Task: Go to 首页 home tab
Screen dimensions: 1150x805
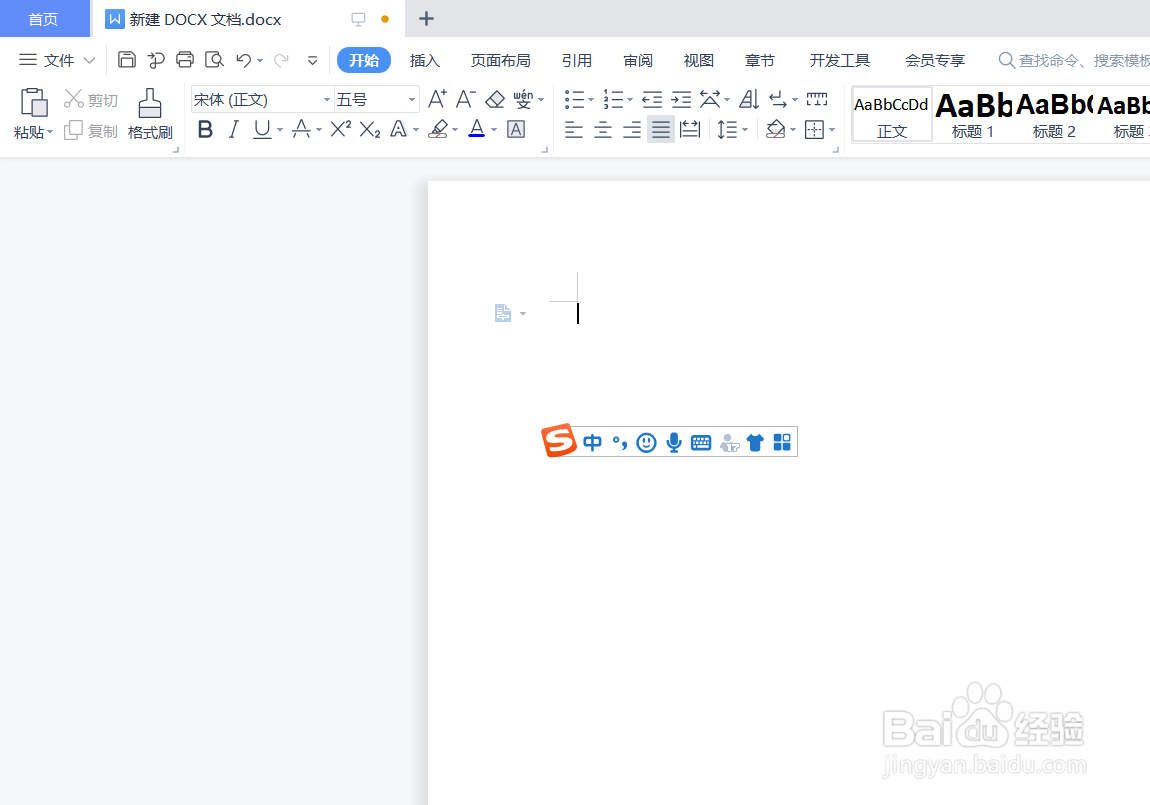Action: pos(43,19)
